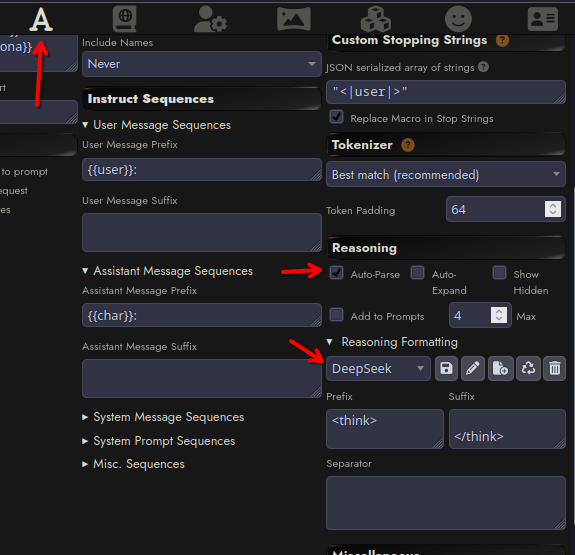Uncheck the Auto-Parse reasoning checkbox

pyautogui.click(x=336, y=273)
